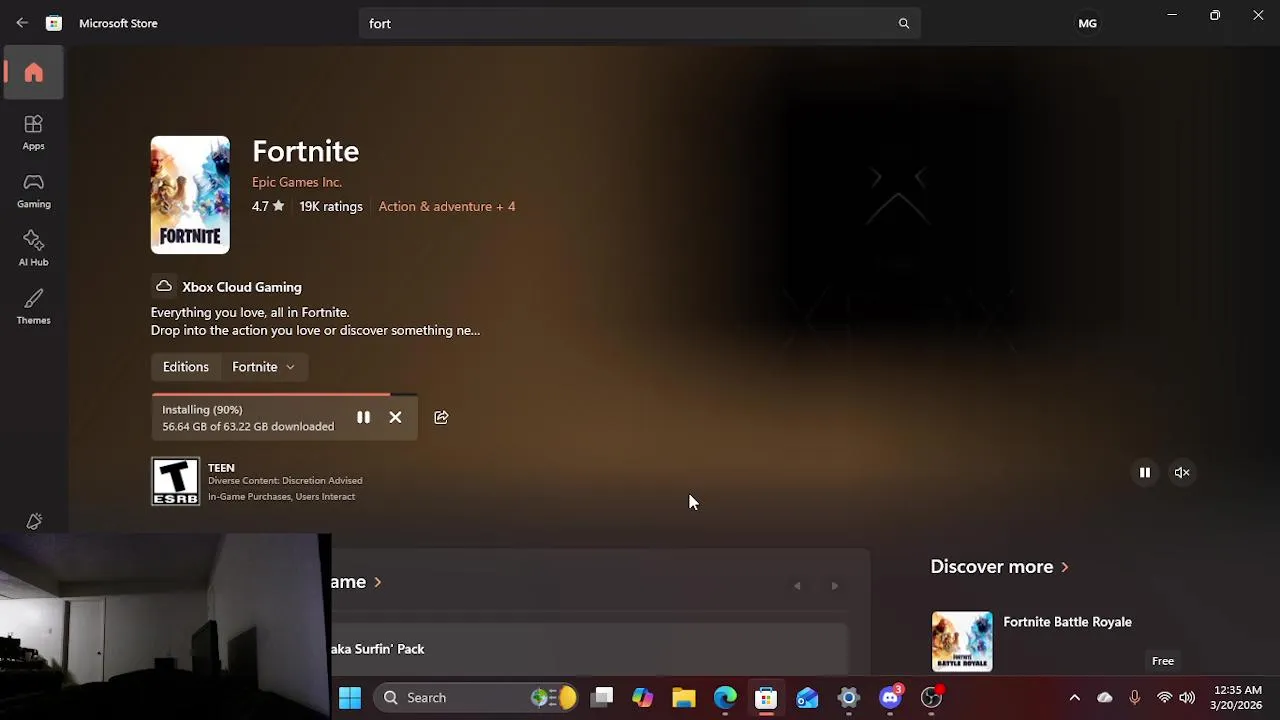Click the Editions label
Image resolution: width=1280 pixels, height=720 pixels.
pos(186,367)
